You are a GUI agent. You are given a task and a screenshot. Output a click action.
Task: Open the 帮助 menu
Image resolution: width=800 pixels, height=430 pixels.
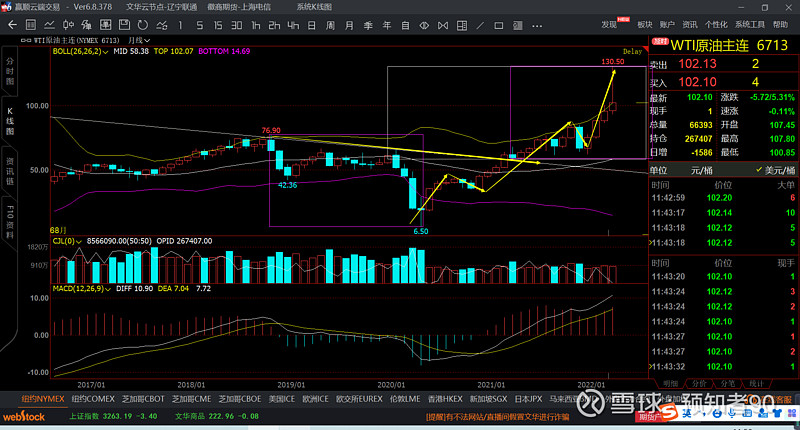pos(780,24)
